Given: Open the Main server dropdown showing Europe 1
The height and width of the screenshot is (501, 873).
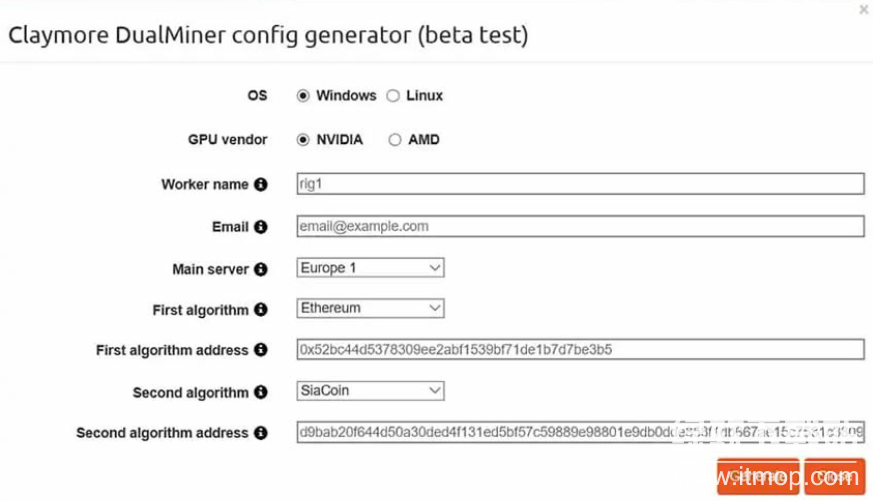Looking at the screenshot, I should click(370, 268).
